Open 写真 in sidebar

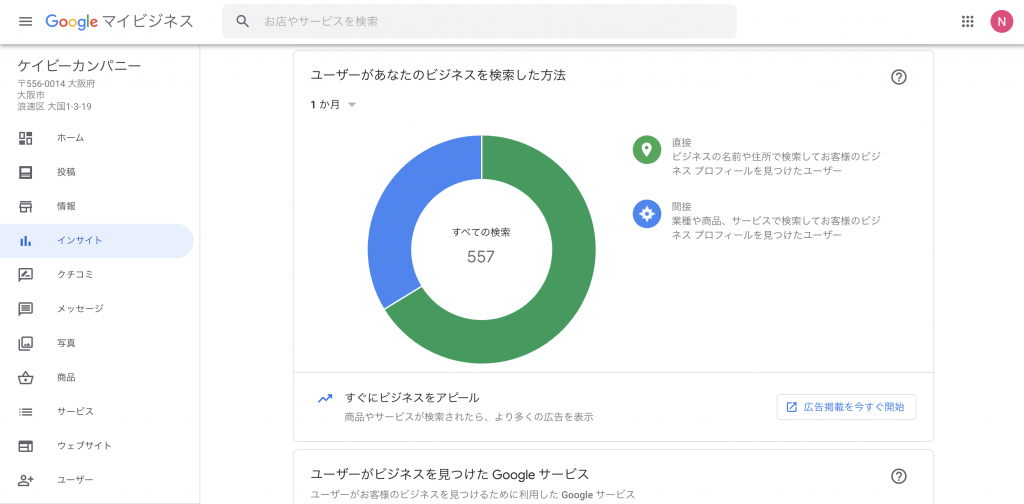point(97,343)
